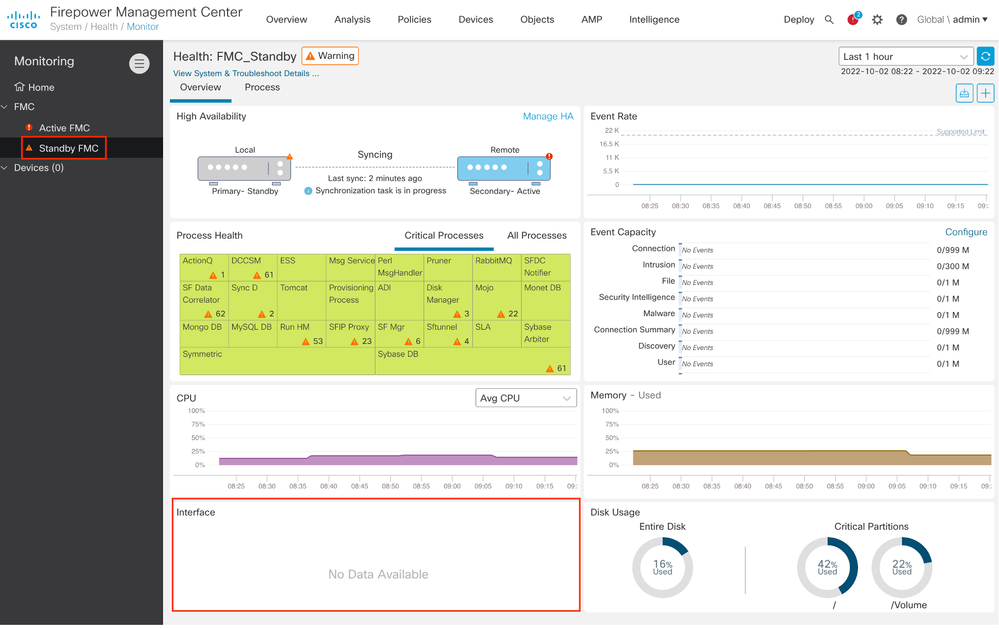Screen dimensions: 999x629
Task: Open View System & Troubleshoot Details link
Action: (246, 73)
